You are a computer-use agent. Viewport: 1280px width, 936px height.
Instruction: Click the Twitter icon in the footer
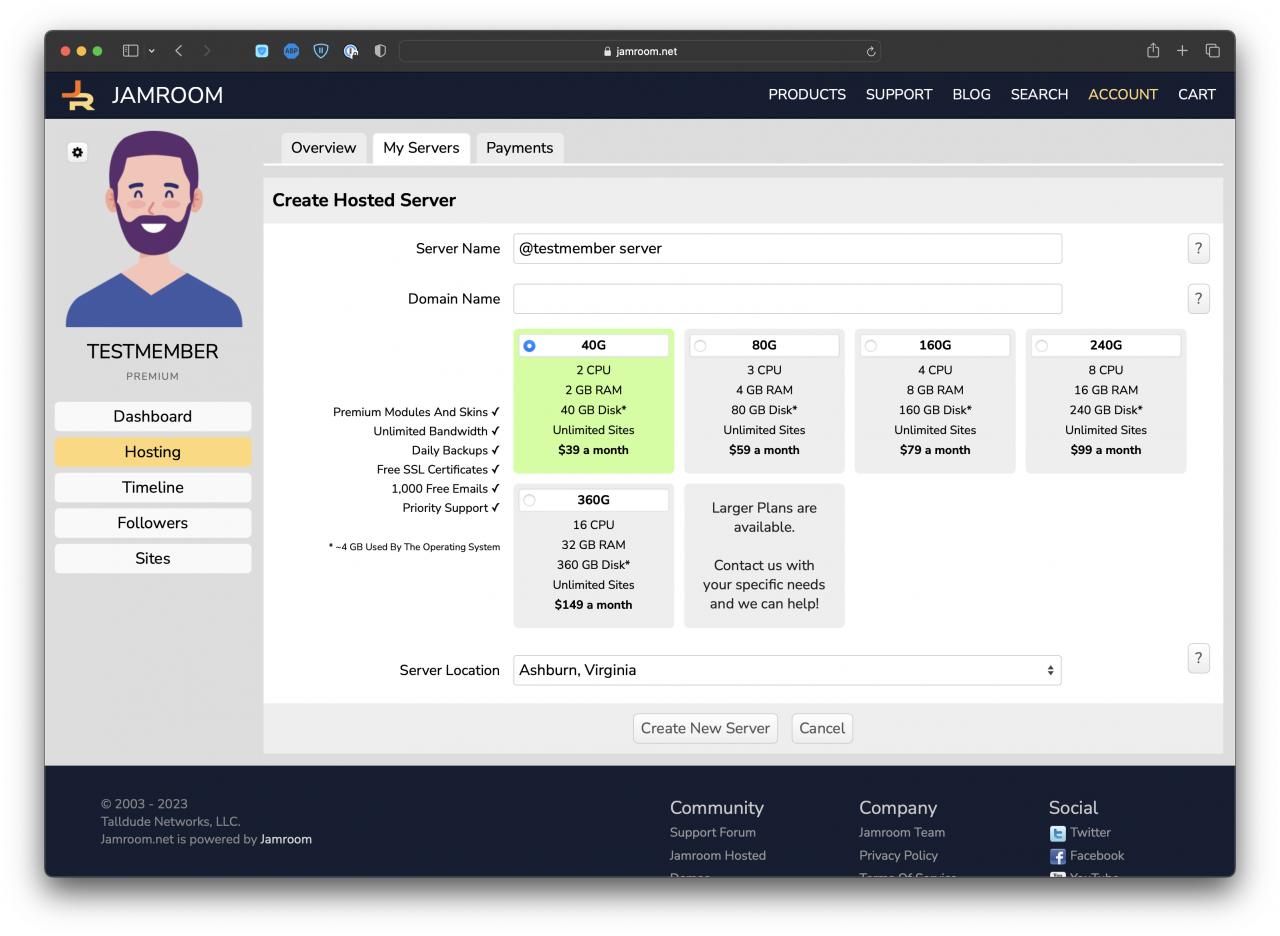(x=1057, y=833)
